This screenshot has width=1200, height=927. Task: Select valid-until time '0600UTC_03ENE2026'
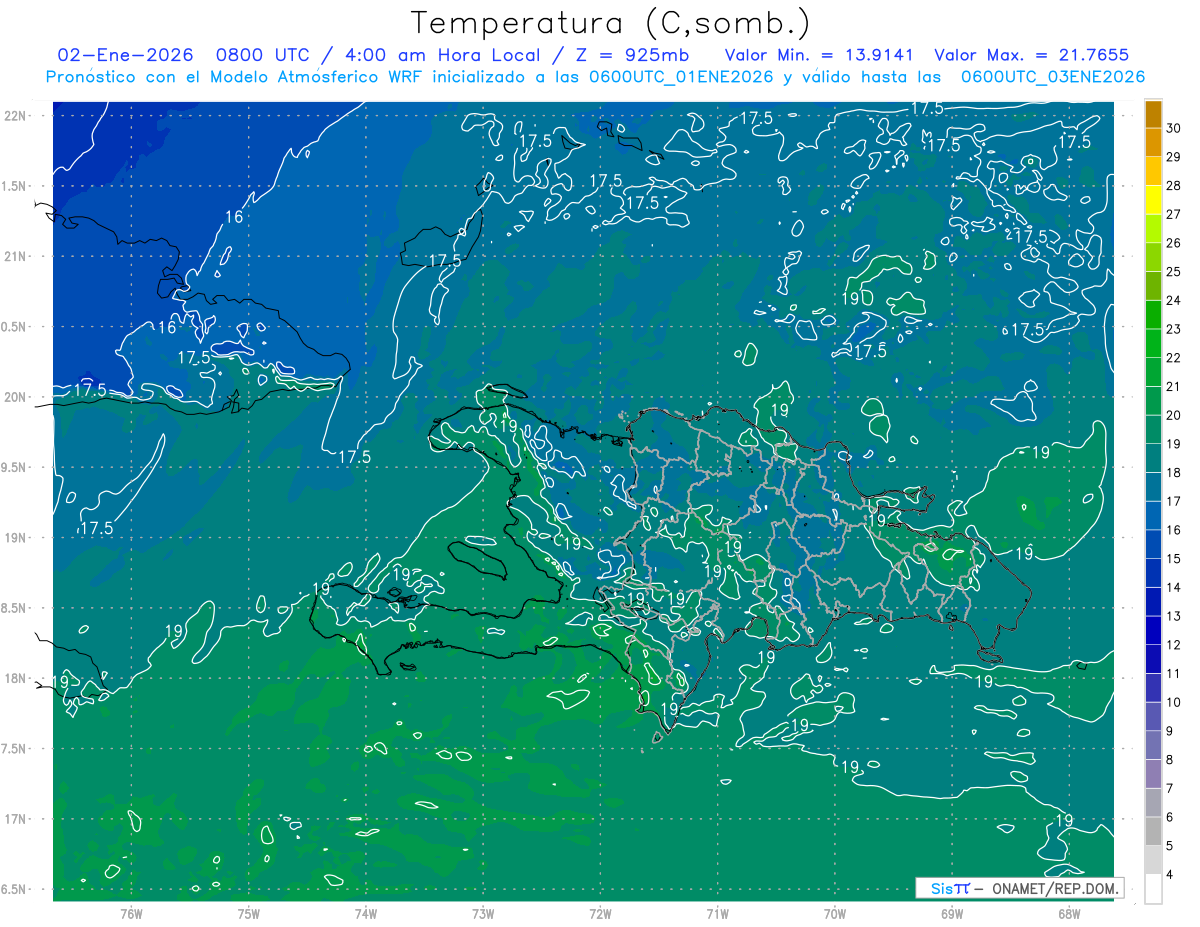pyautogui.click(x=1052, y=77)
